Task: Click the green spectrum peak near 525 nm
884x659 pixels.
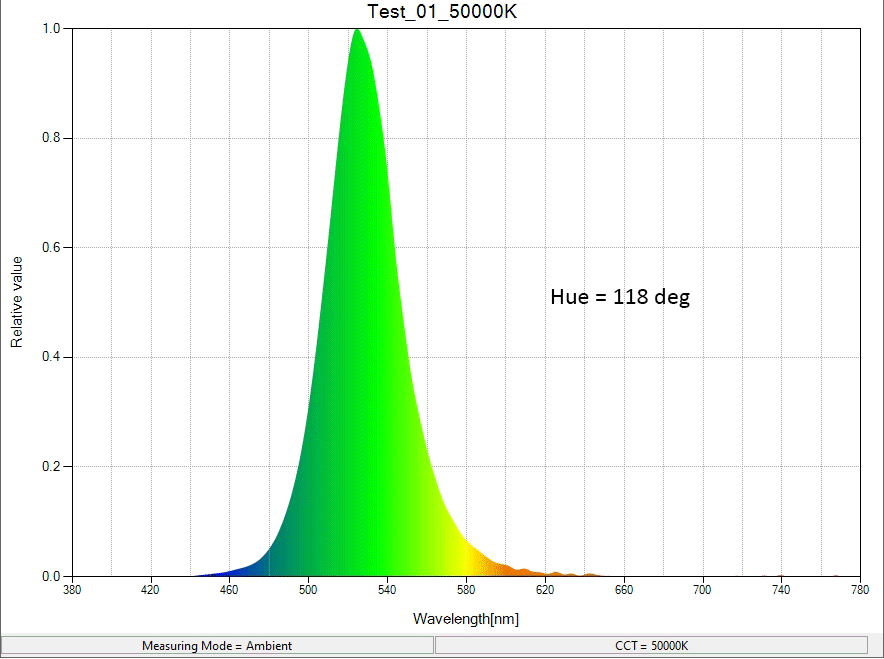Action: click(357, 32)
